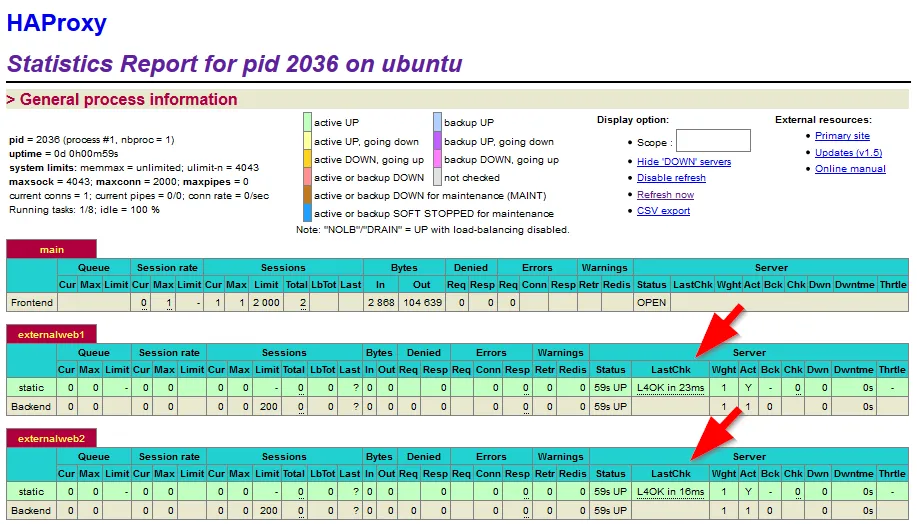Open the Primary site link
Viewport: 917px width, 524px height.
pyautogui.click(x=842, y=136)
